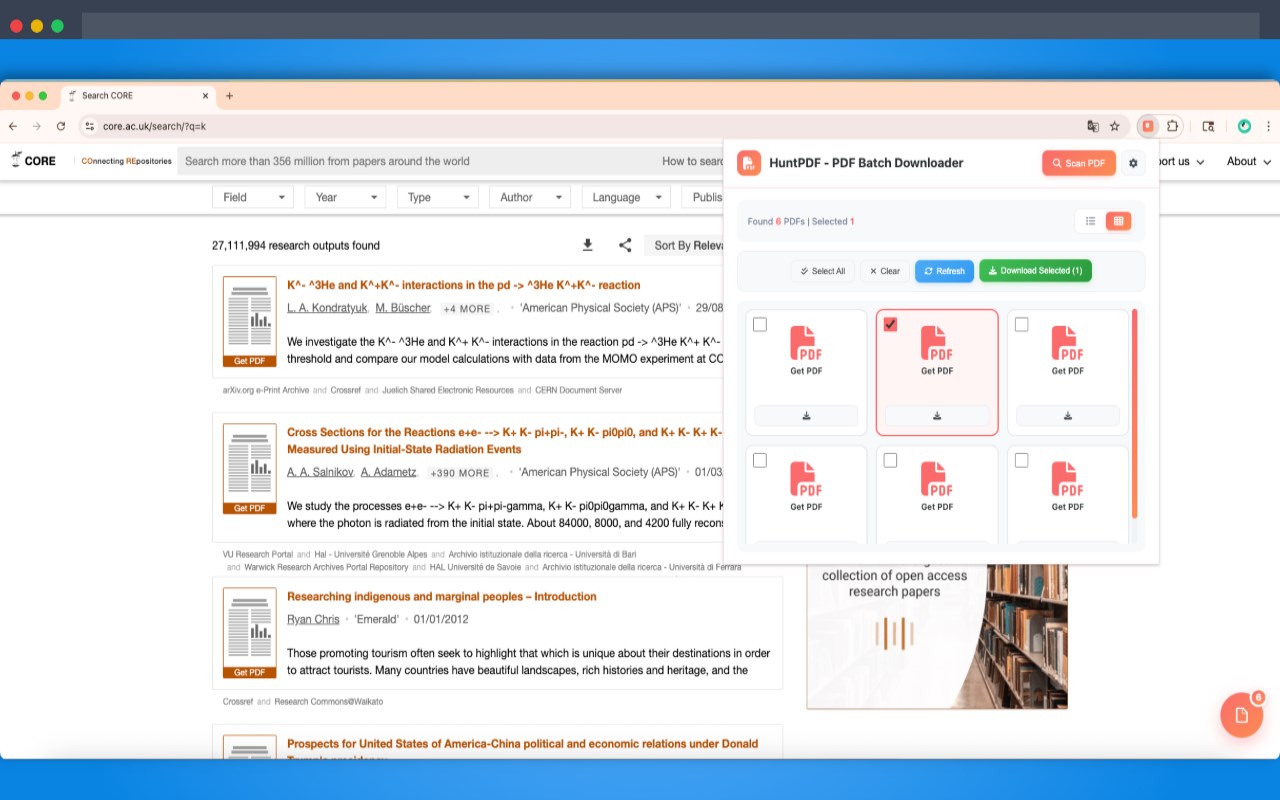The image size is (1280, 800).
Task: Click the blue Refresh button
Action: 944,271
